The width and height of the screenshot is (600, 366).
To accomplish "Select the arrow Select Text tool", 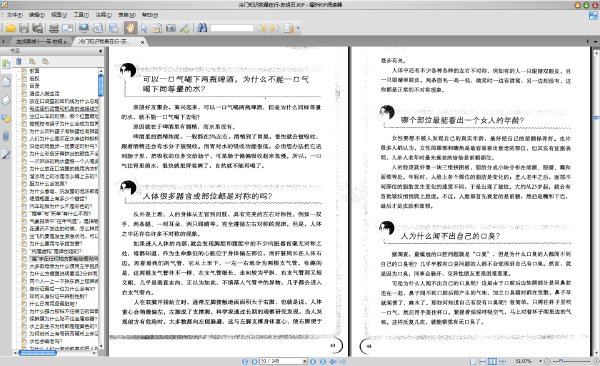I will 144,28.
